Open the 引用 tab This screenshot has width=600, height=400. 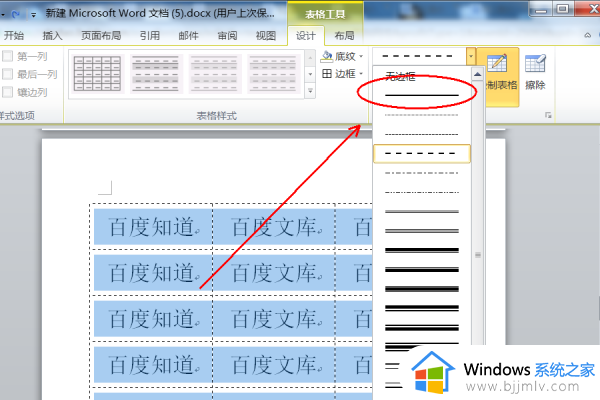click(x=150, y=36)
